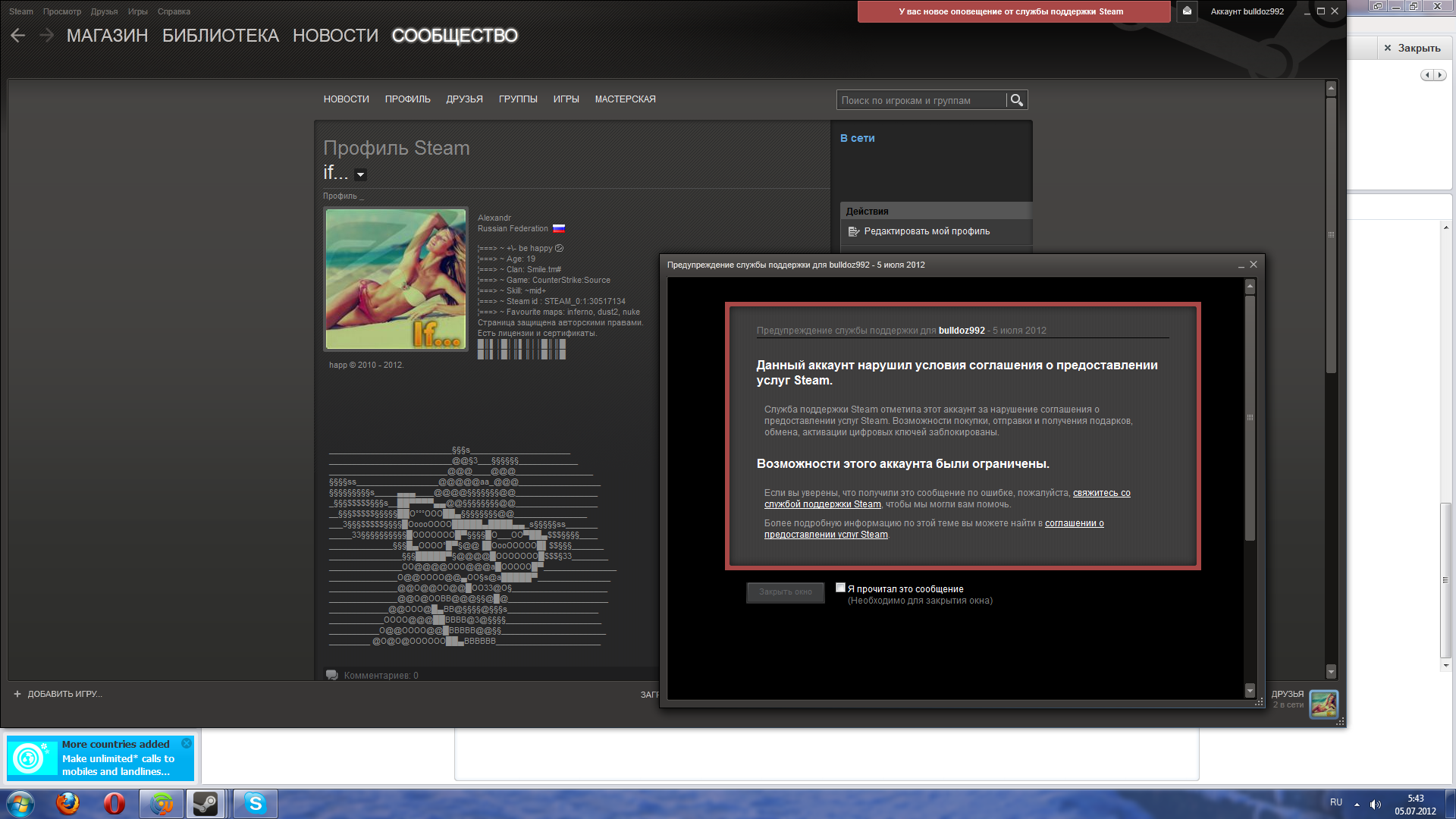The height and width of the screenshot is (819, 1456).
Task: Open the ГРУППЫ subnav link
Action: 518,99
